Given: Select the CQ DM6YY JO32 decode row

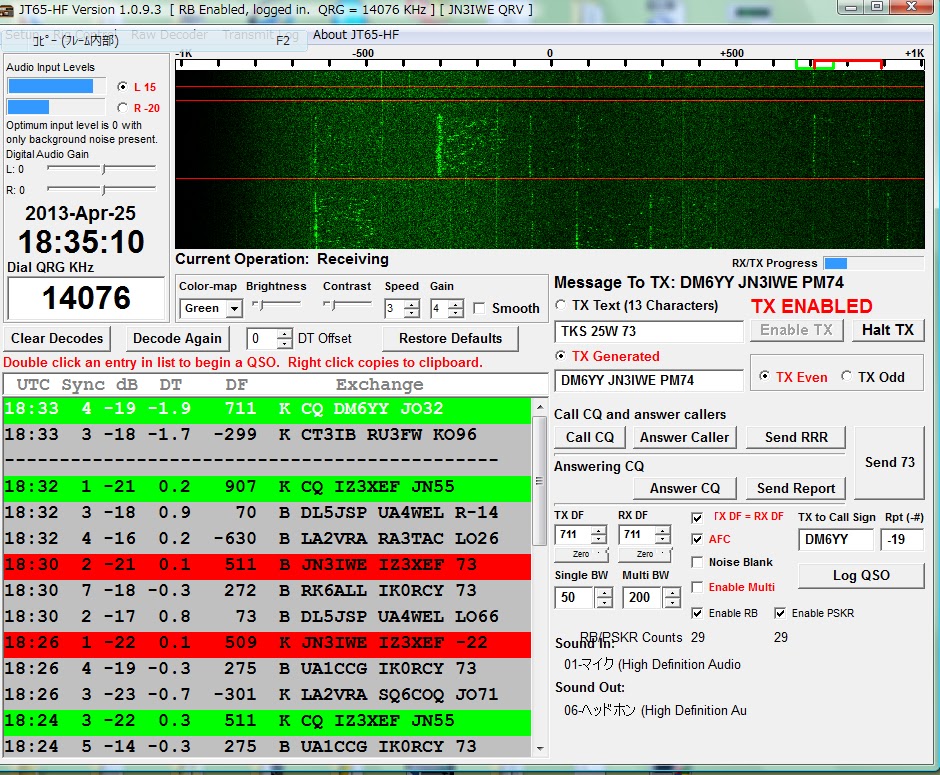Looking at the screenshot, I should [267, 409].
